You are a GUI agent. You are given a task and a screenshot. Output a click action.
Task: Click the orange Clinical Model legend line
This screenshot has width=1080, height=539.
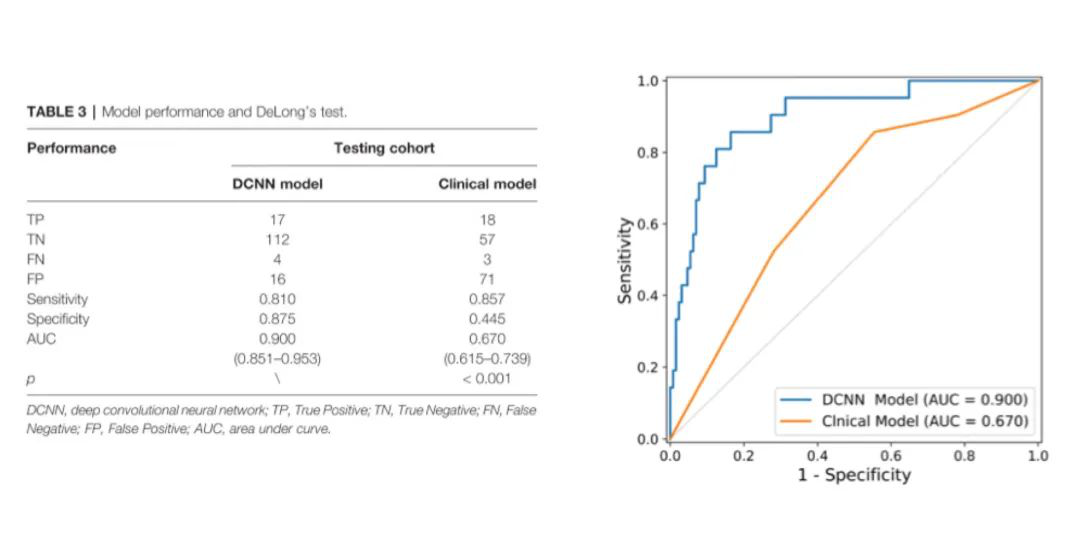(796, 421)
